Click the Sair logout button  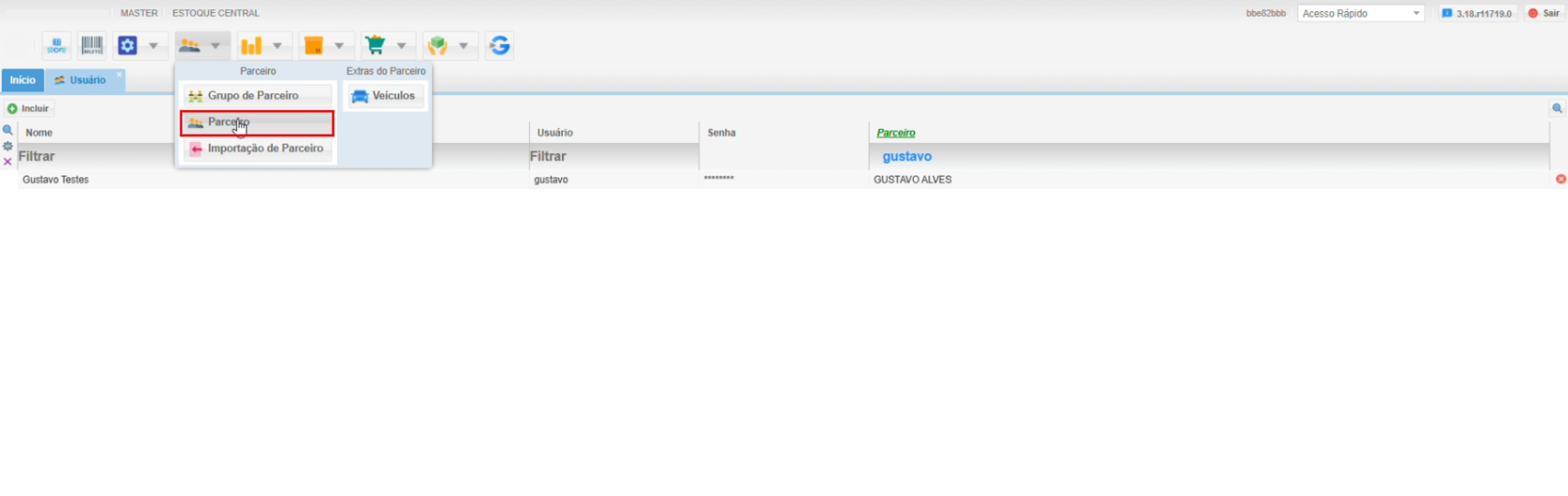click(x=1544, y=13)
